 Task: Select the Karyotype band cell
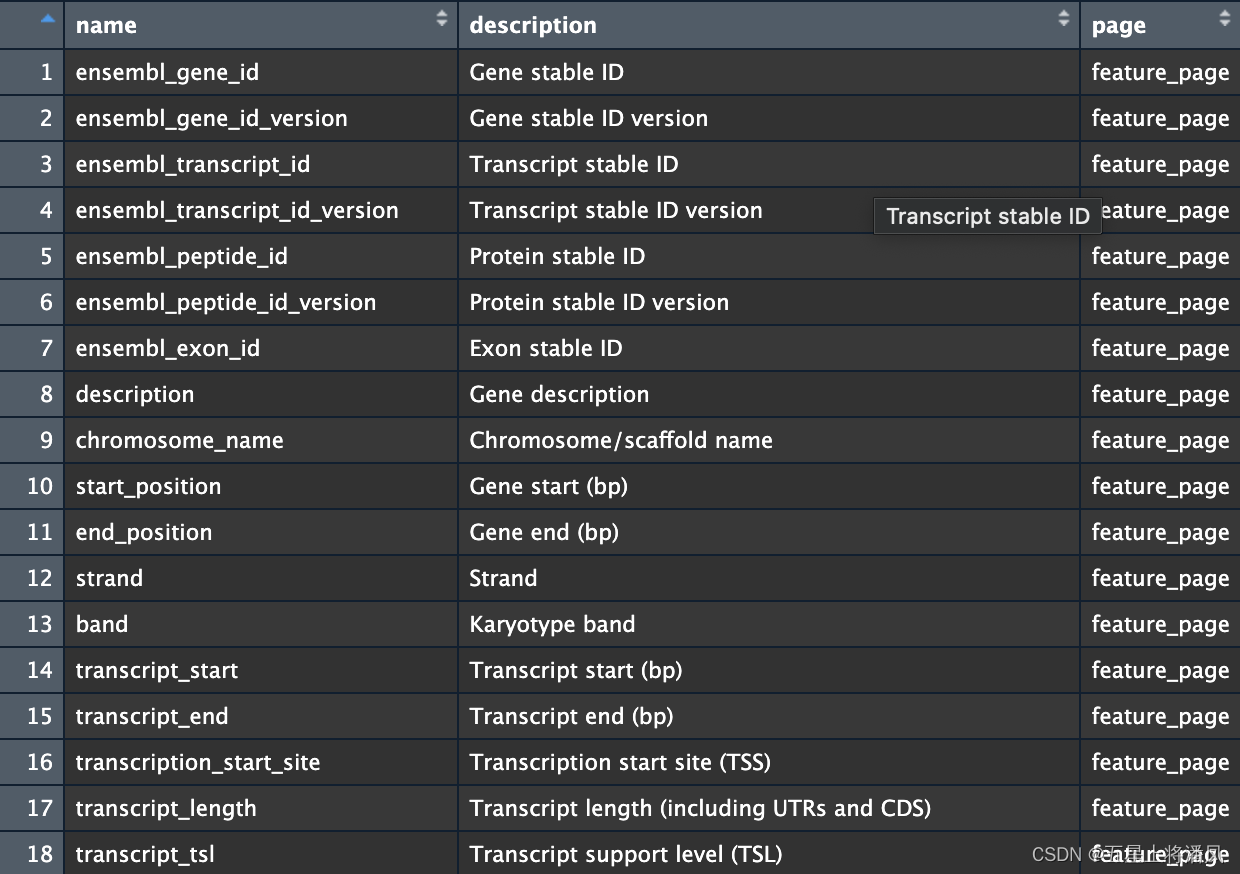click(x=552, y=625)
